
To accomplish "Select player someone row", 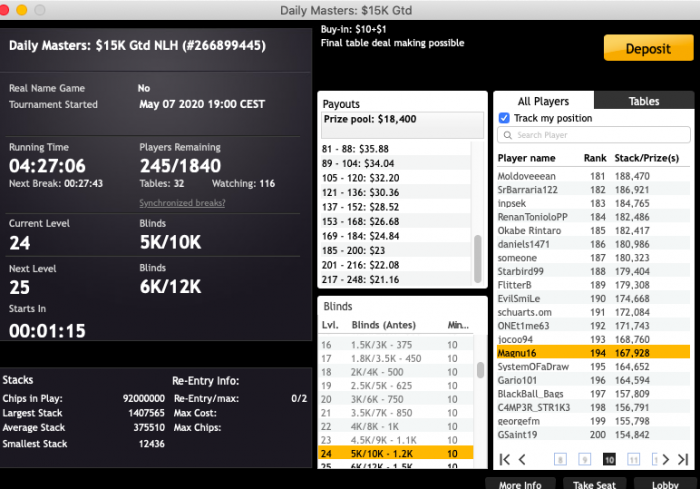I will pos(593,258).
